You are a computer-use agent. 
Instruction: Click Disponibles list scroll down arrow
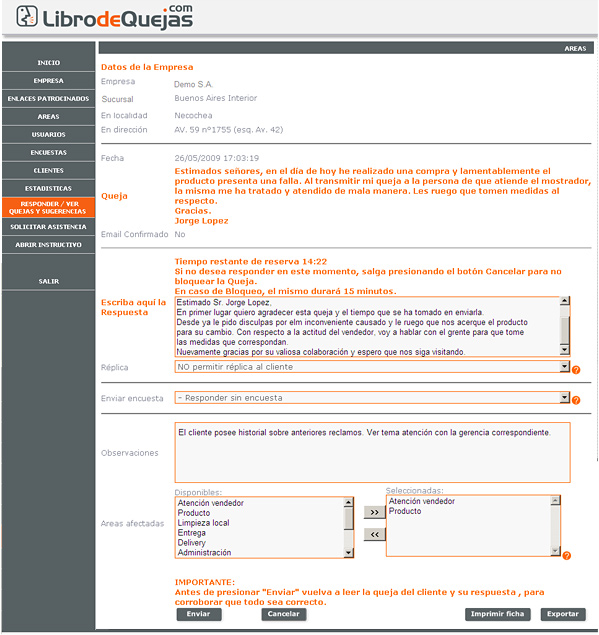(x=348, y=552)
